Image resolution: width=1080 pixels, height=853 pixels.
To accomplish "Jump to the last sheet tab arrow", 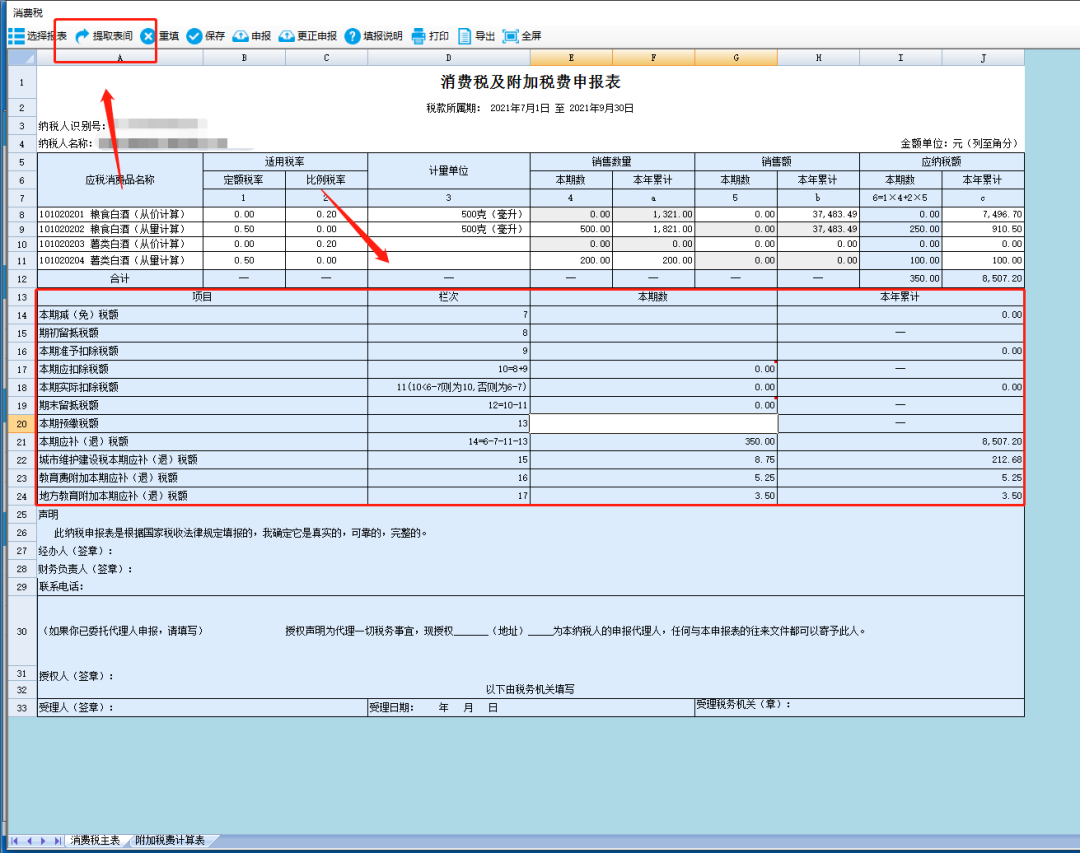I will click(x=57, y=841).
